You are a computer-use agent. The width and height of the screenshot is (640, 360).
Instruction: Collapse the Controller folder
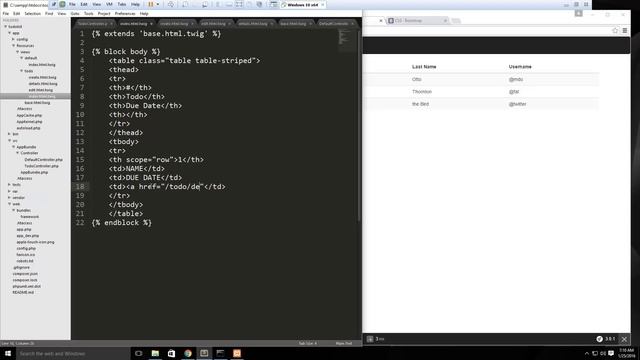tap(18, 153)
